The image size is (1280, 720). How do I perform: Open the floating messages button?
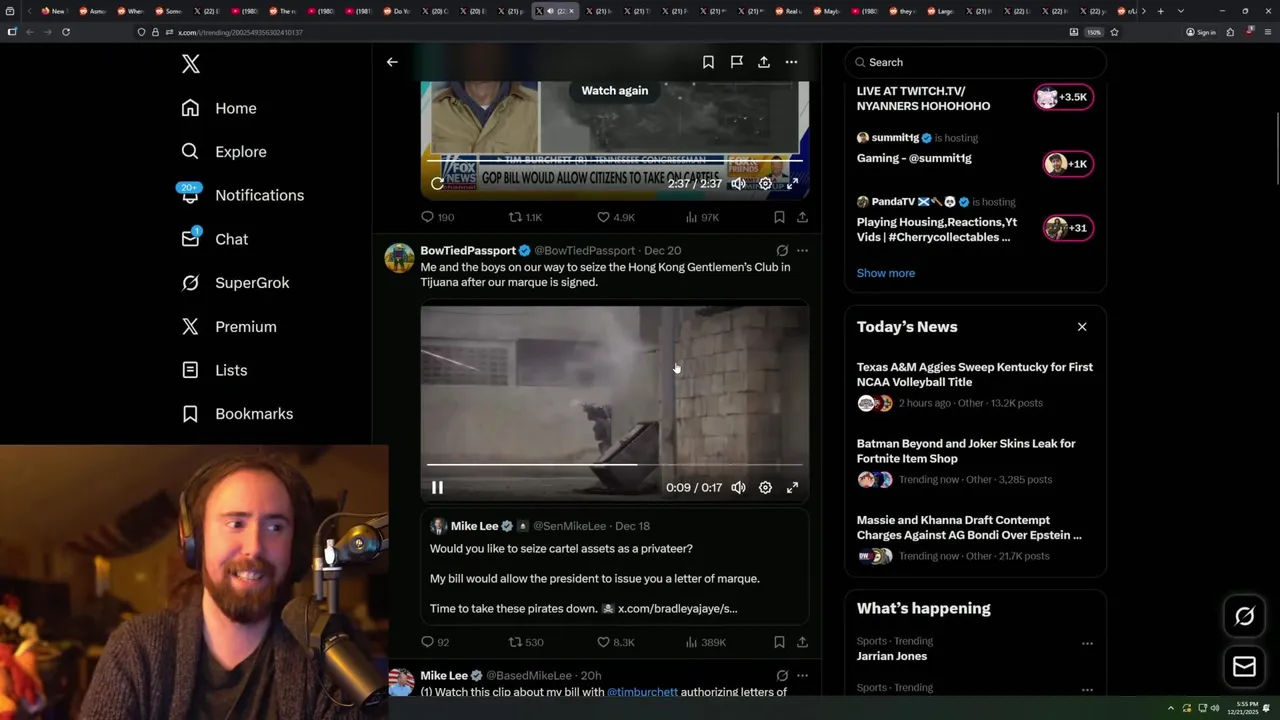(1245, 667)
